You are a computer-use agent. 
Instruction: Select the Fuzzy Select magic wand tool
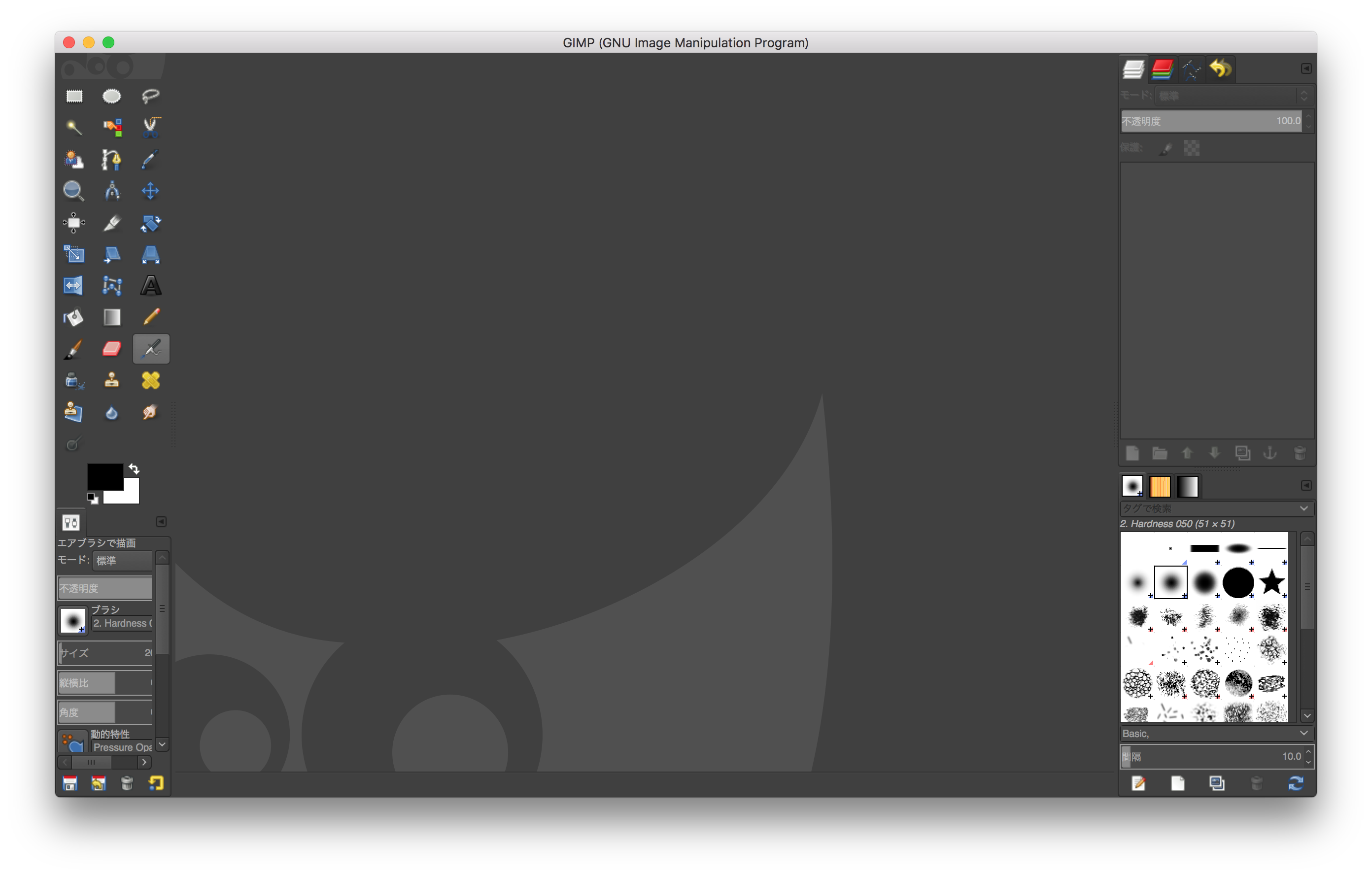(74, 127)
